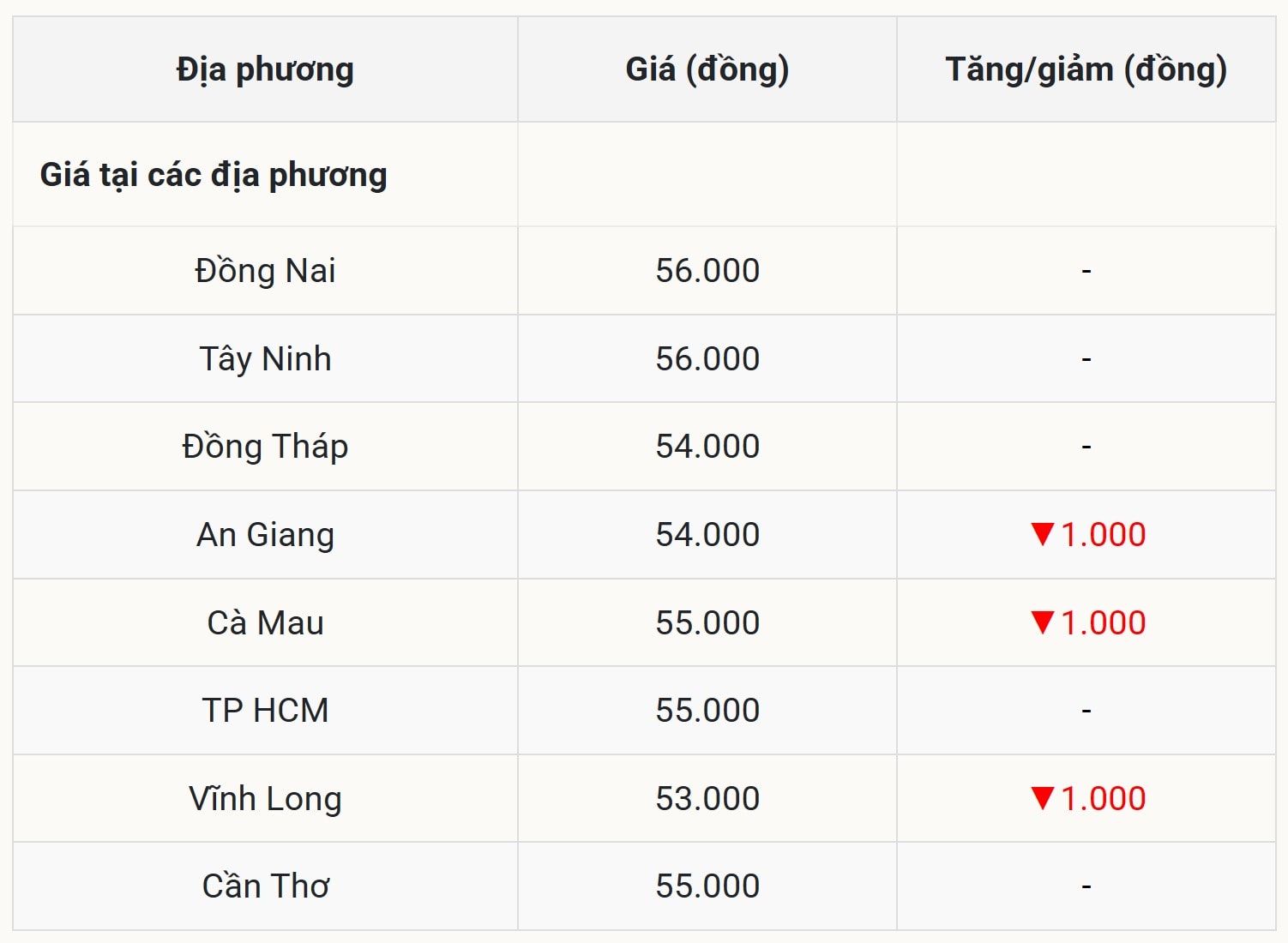Click the red down arrow for Cà Mau
Image resolution: width=1288 pixels, height=943 pixels.
[1042, 622]
